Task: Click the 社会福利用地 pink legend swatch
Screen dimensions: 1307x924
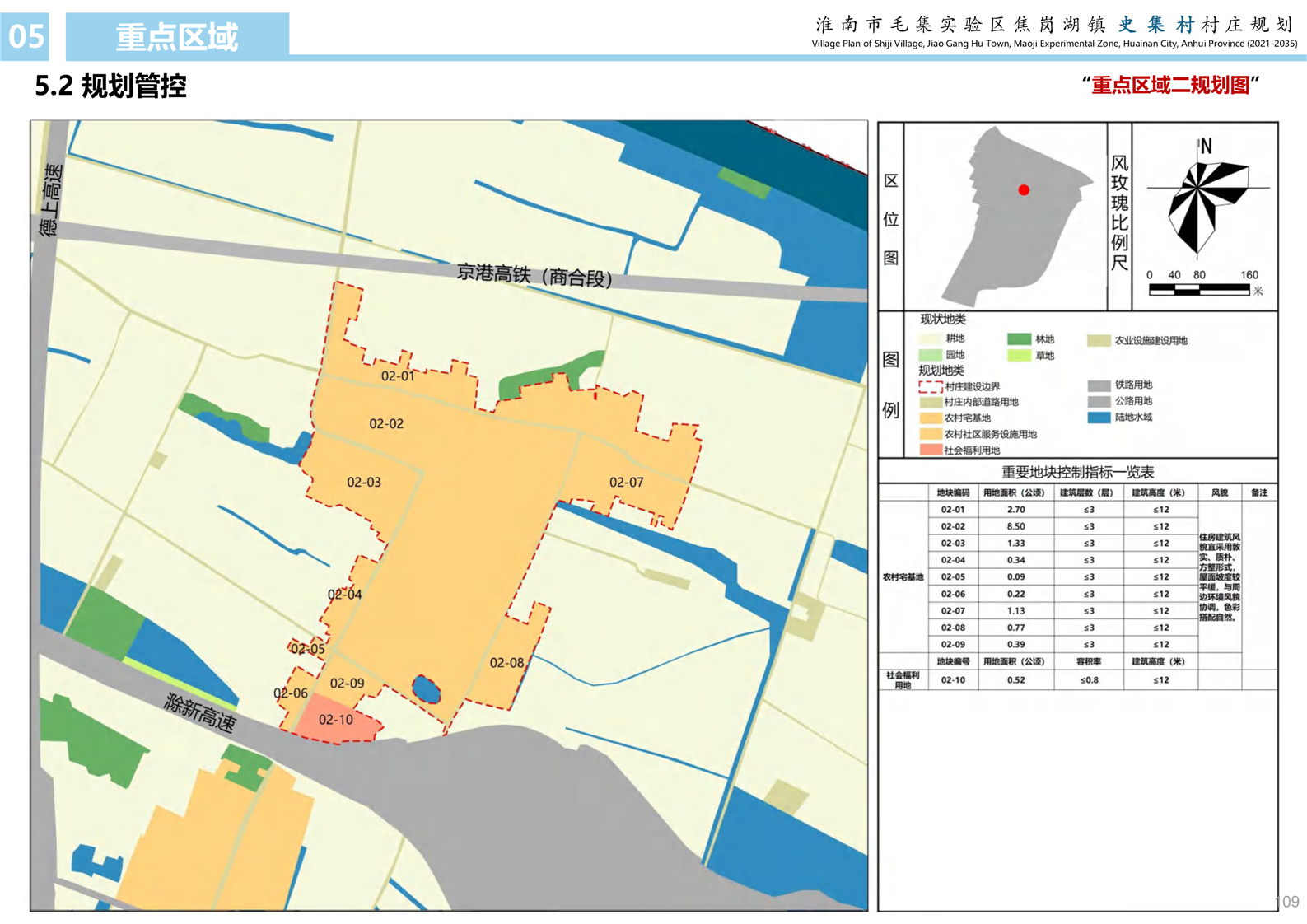Action: click(x=930, y=450)
